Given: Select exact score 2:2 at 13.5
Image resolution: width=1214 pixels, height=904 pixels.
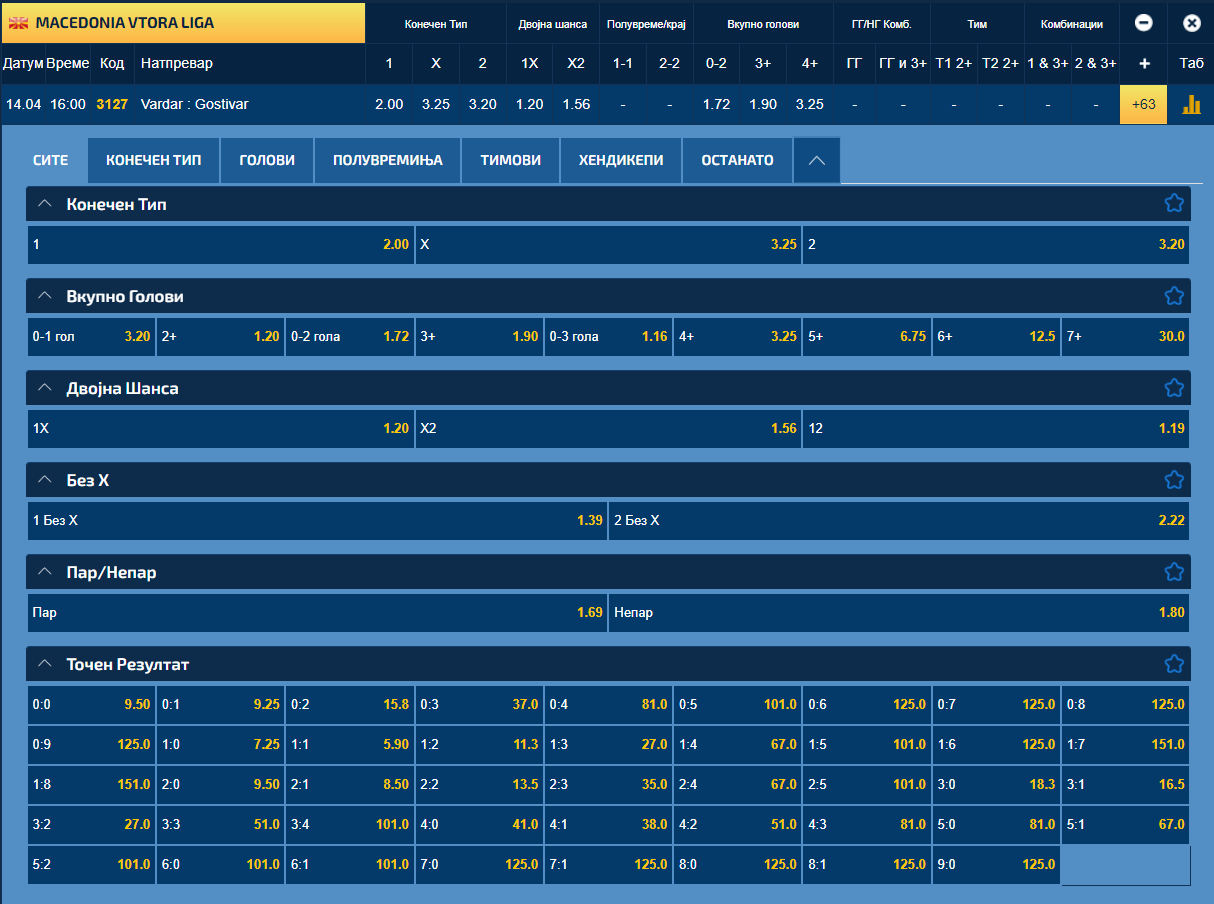Looking at the screenshot, I should 479,784.
